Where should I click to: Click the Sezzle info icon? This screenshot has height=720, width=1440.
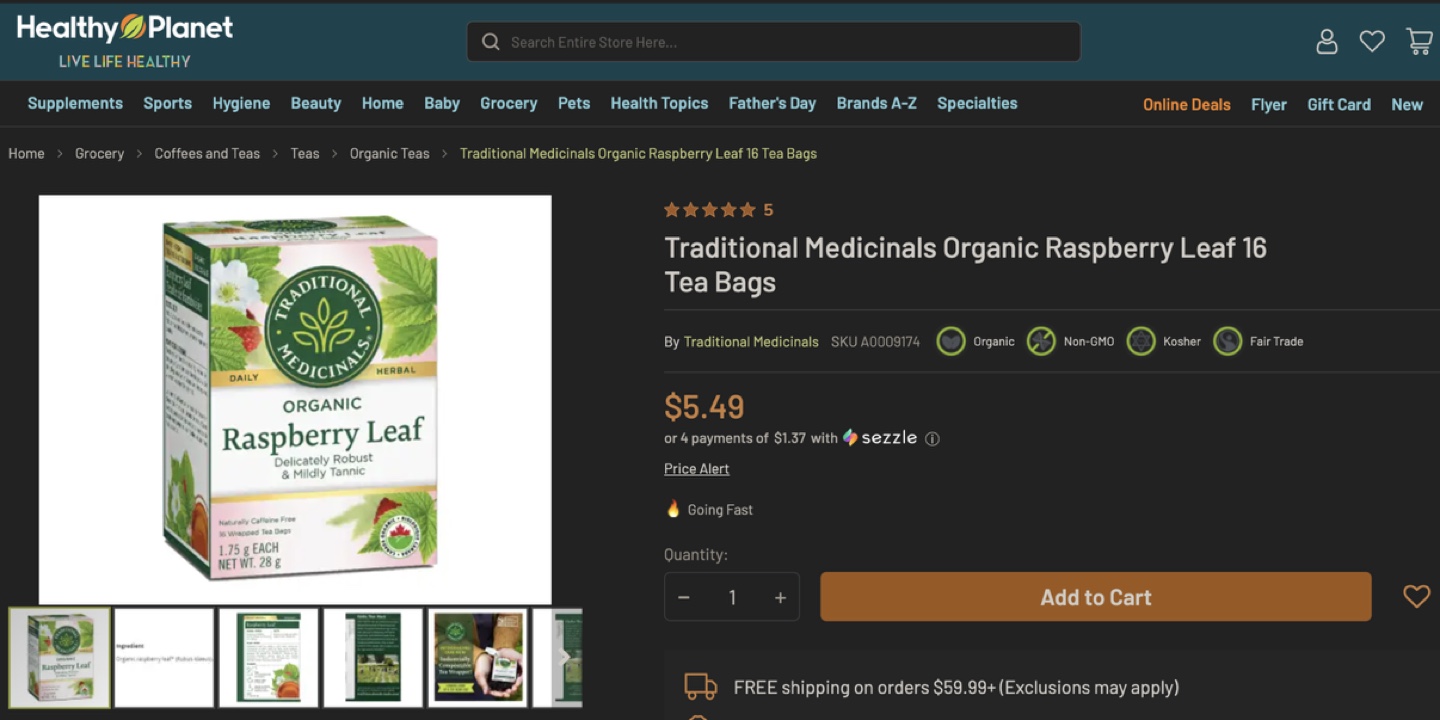coord(932,439)
